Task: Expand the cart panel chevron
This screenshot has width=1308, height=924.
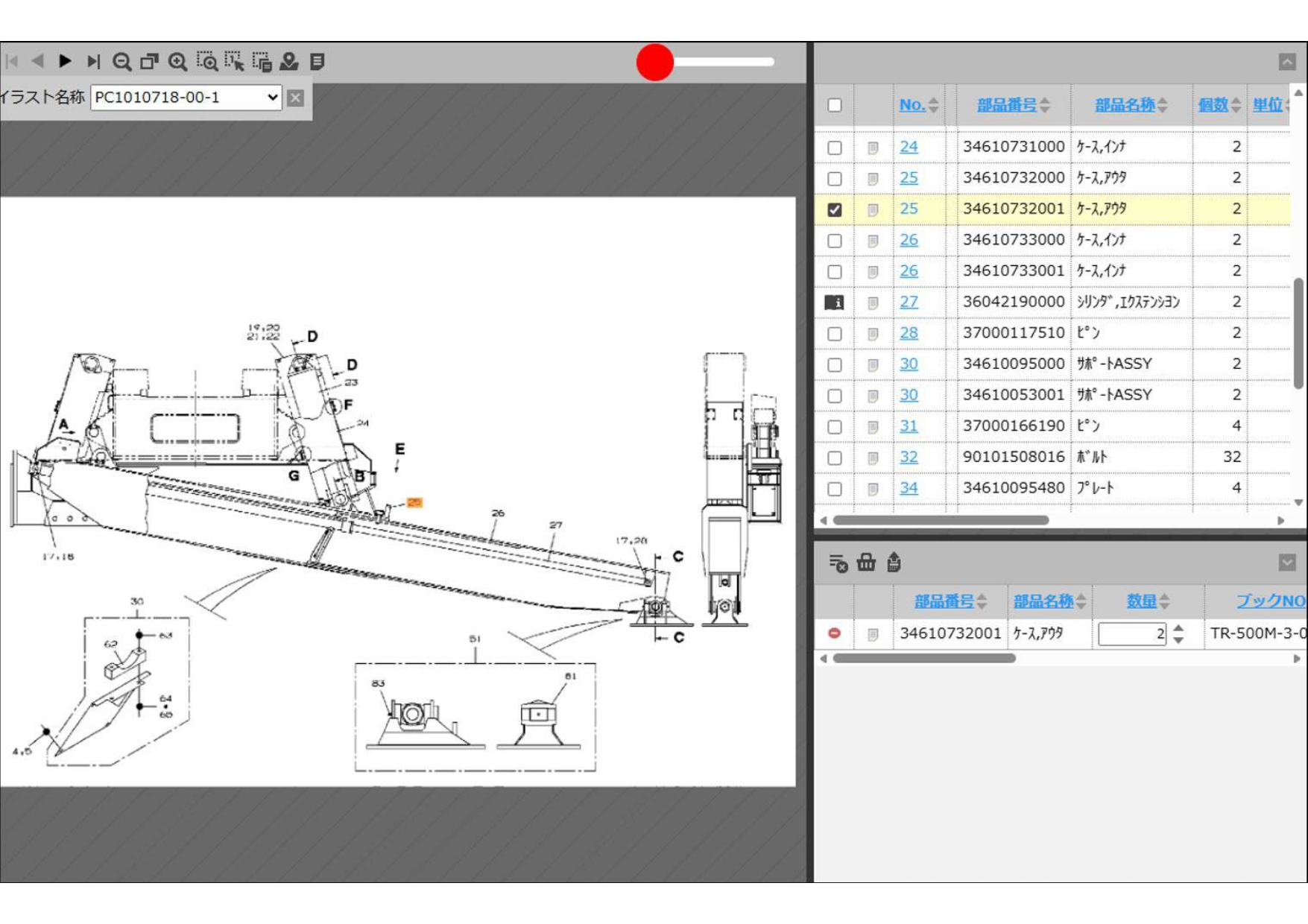Action: coord(1287,563)
